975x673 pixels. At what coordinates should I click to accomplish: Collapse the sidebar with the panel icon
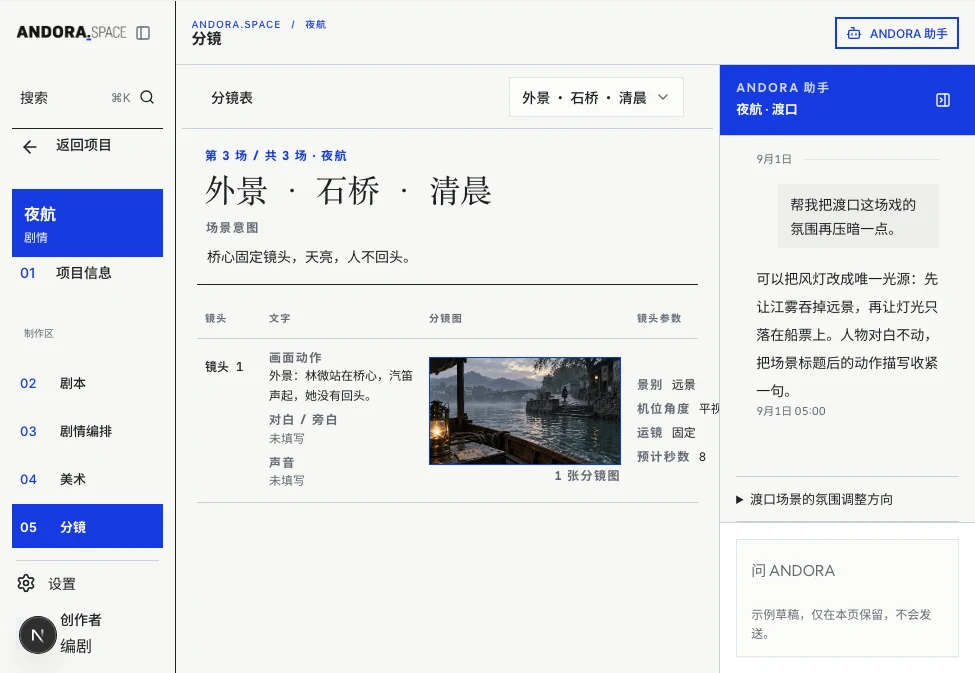143,32
